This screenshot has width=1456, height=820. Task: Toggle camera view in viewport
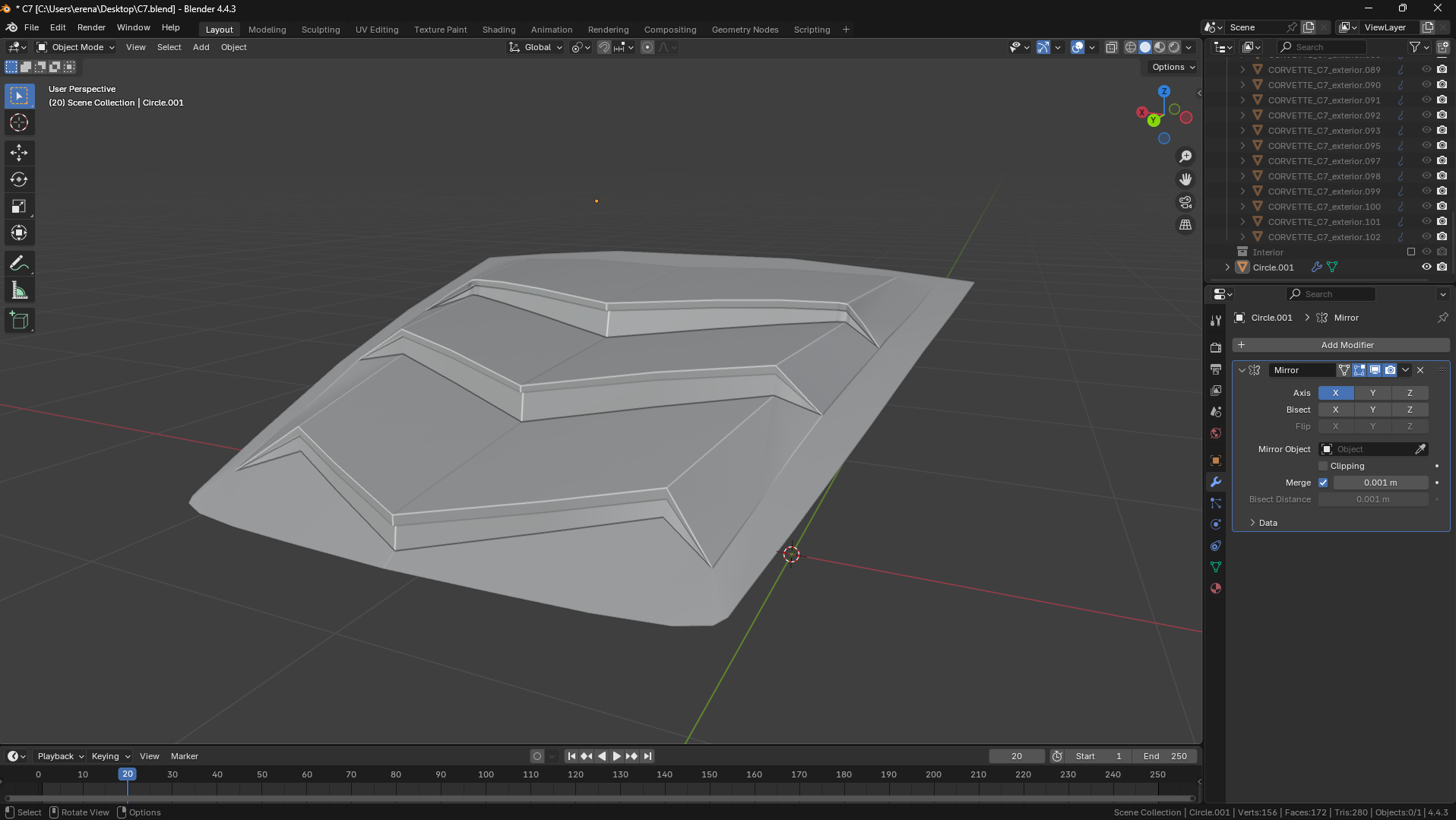point(1185,202)
